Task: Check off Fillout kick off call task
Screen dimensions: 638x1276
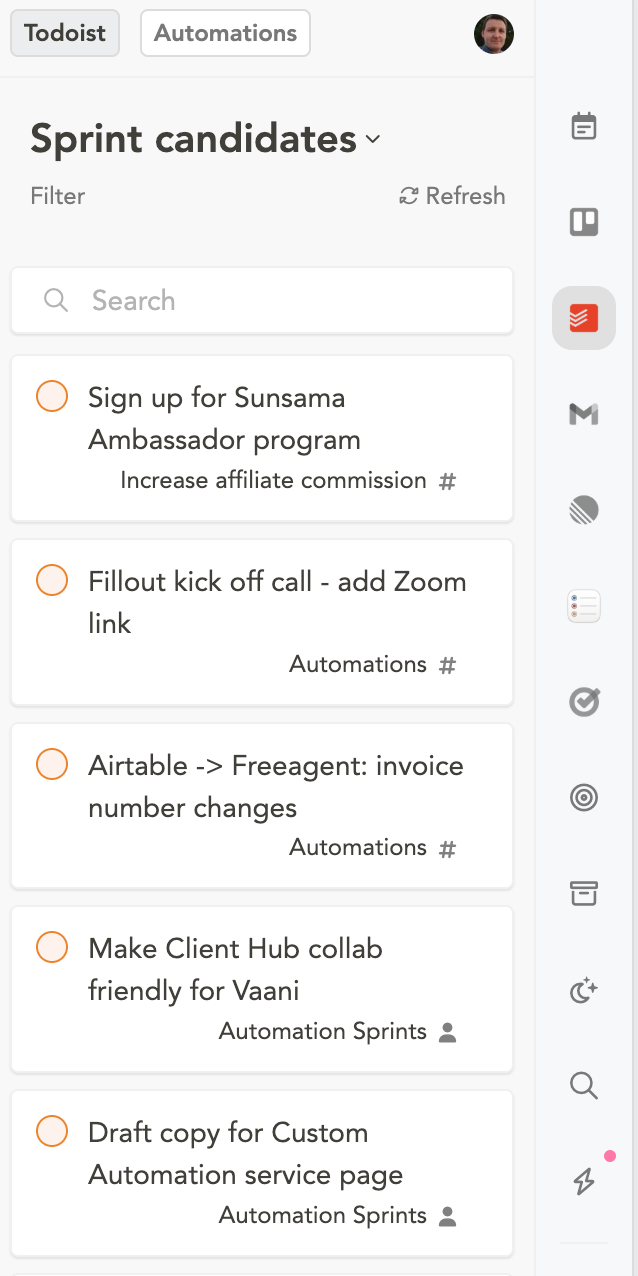Action: tap(52, 580)
